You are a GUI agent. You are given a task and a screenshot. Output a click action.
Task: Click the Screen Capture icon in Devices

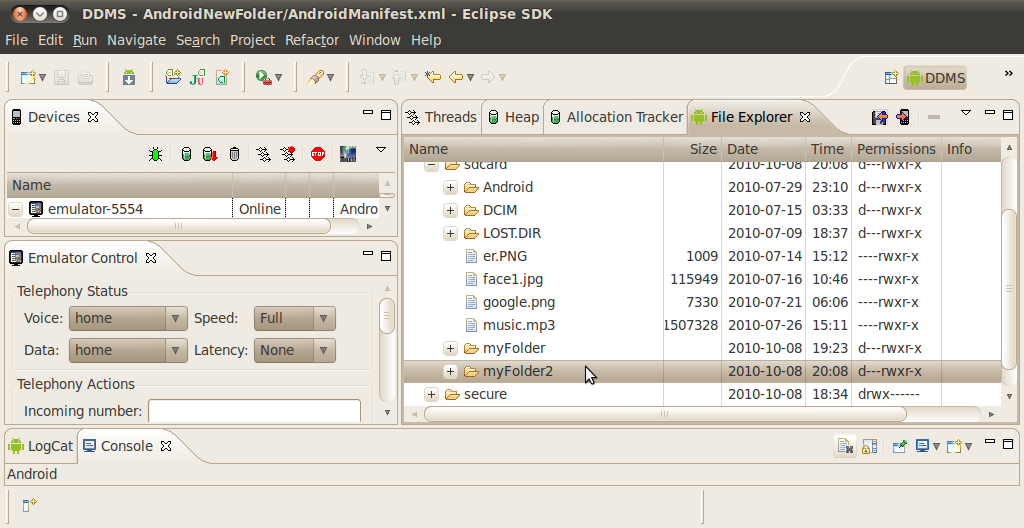[348, 154]
